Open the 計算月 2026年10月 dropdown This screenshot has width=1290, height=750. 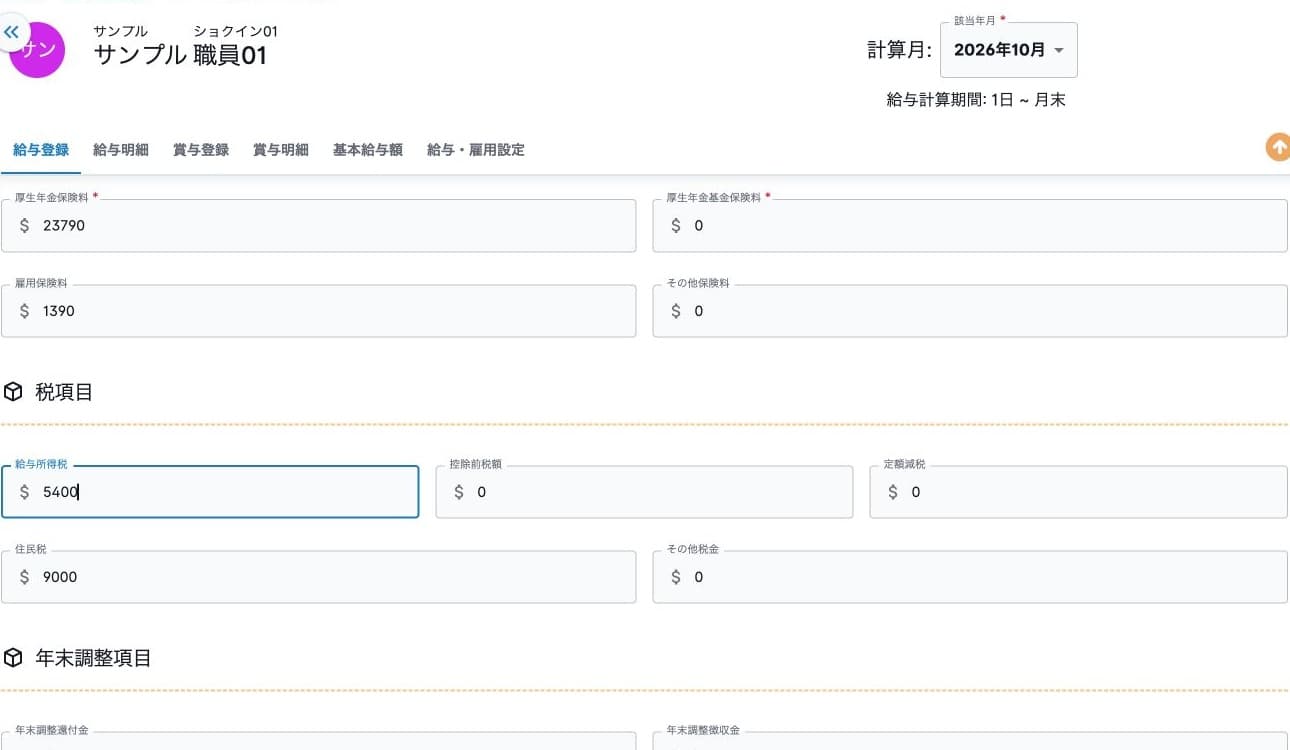1009,50
